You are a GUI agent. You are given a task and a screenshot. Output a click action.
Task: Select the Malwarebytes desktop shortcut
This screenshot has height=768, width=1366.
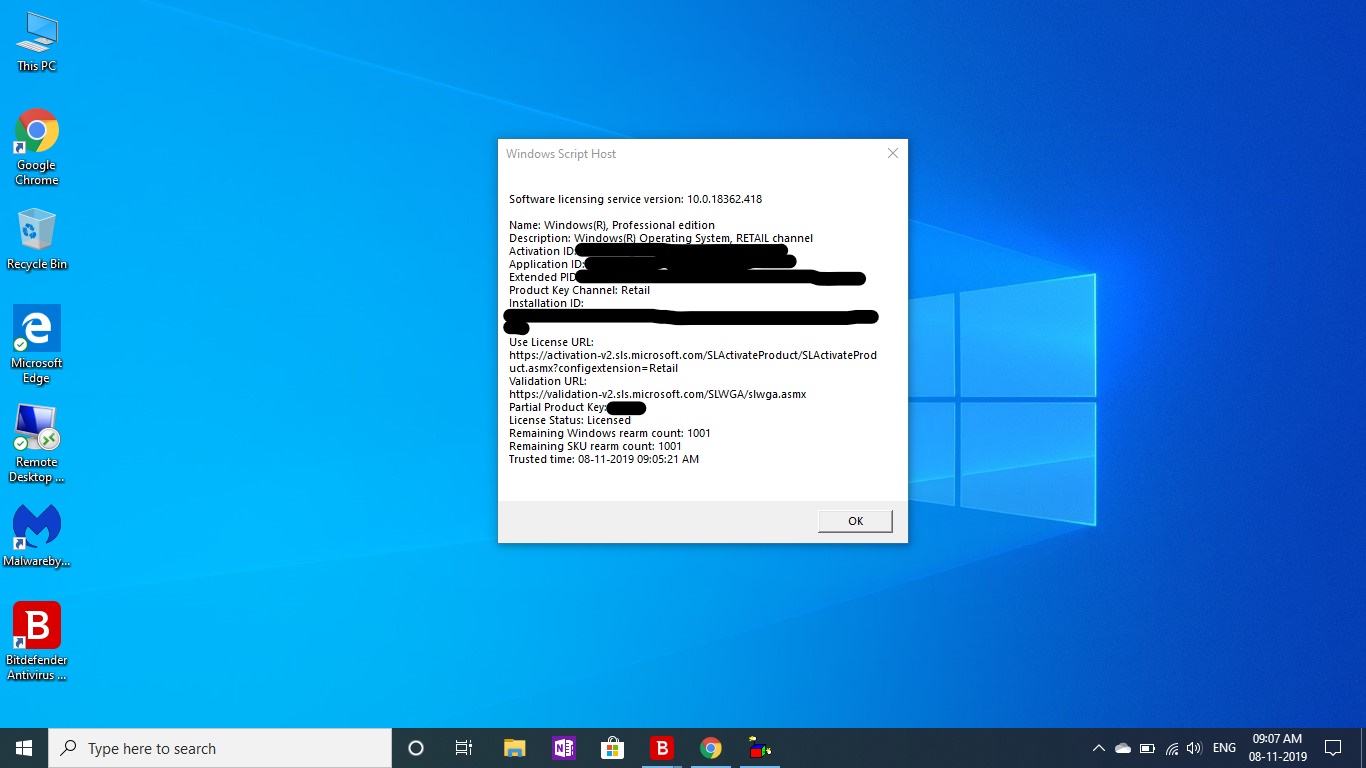pyautogui.click(x=37, y=536)
